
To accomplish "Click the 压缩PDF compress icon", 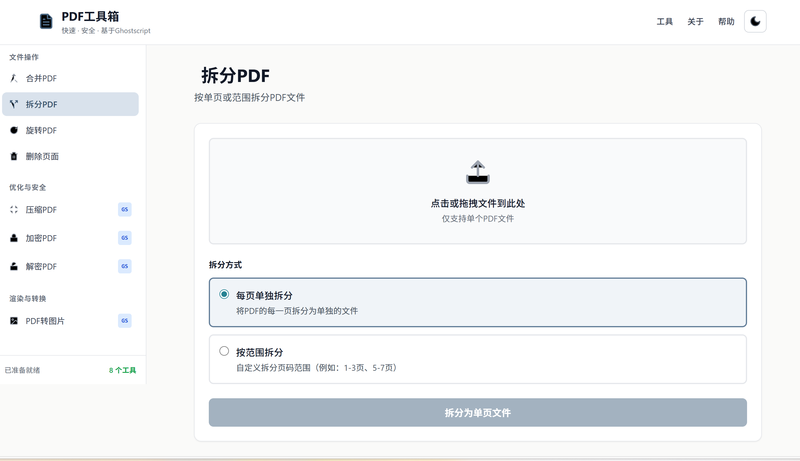I will coord(14,210).
